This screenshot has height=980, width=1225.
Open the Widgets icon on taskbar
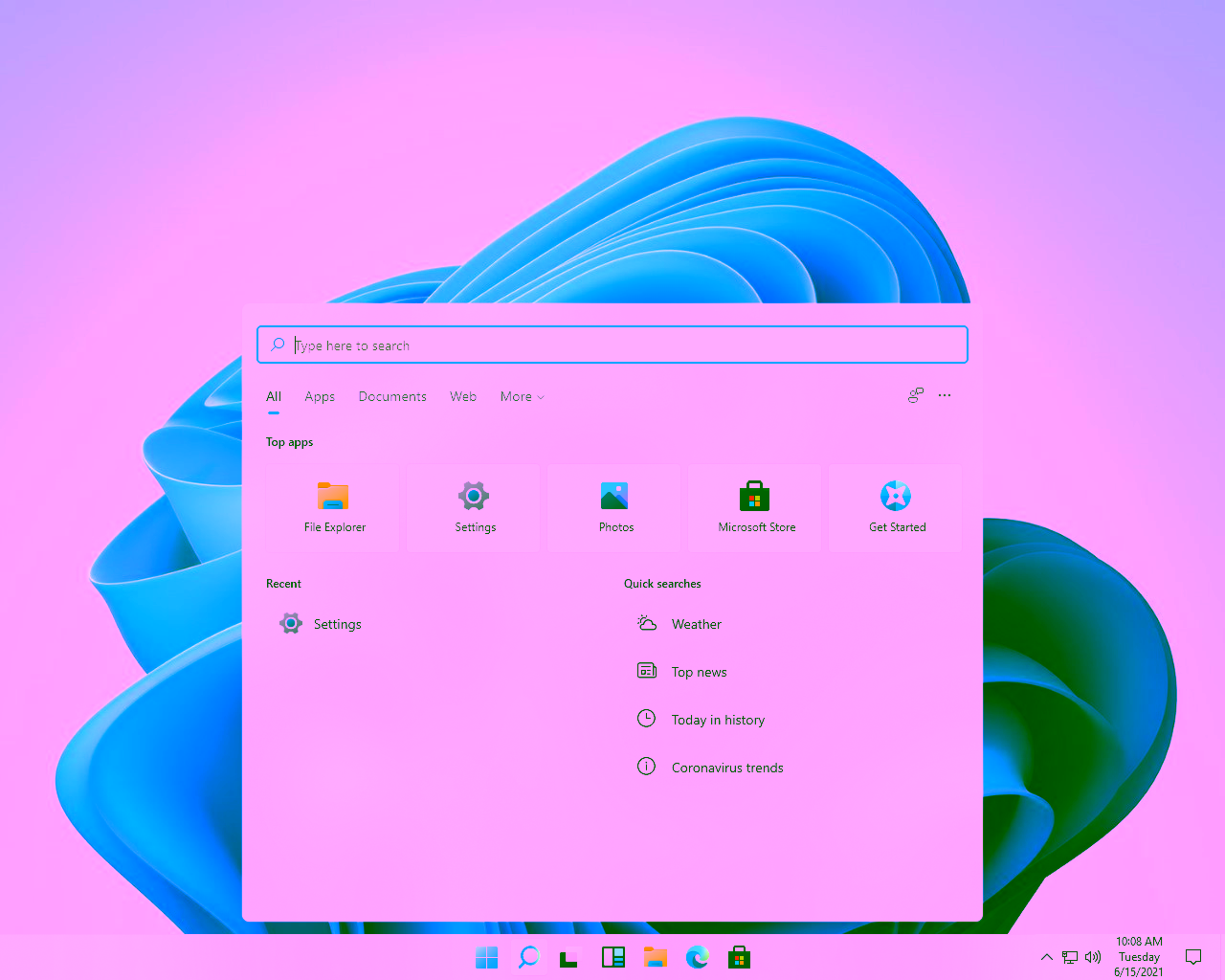(x=613, y=957)
